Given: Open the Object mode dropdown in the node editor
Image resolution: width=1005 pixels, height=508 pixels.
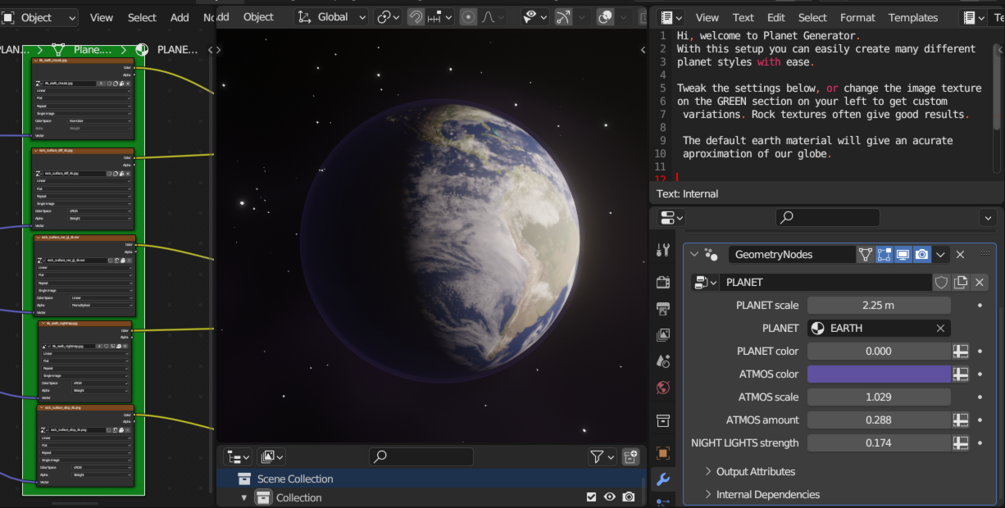Looking at the screenshot, I should [38, 17].
